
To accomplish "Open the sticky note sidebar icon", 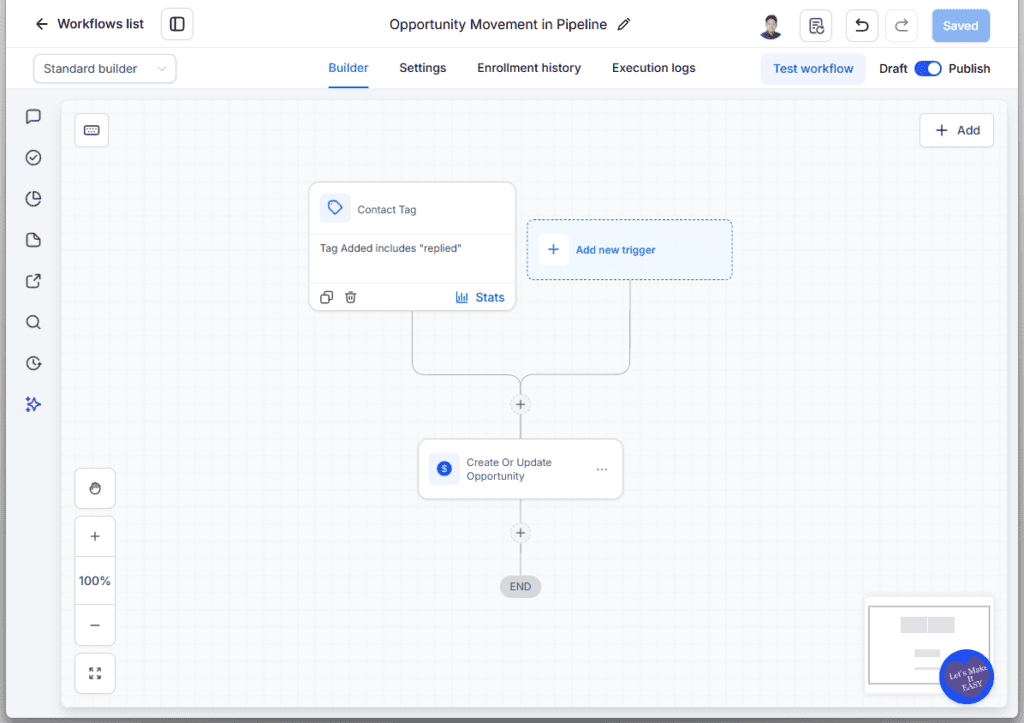I will point(33,240).
